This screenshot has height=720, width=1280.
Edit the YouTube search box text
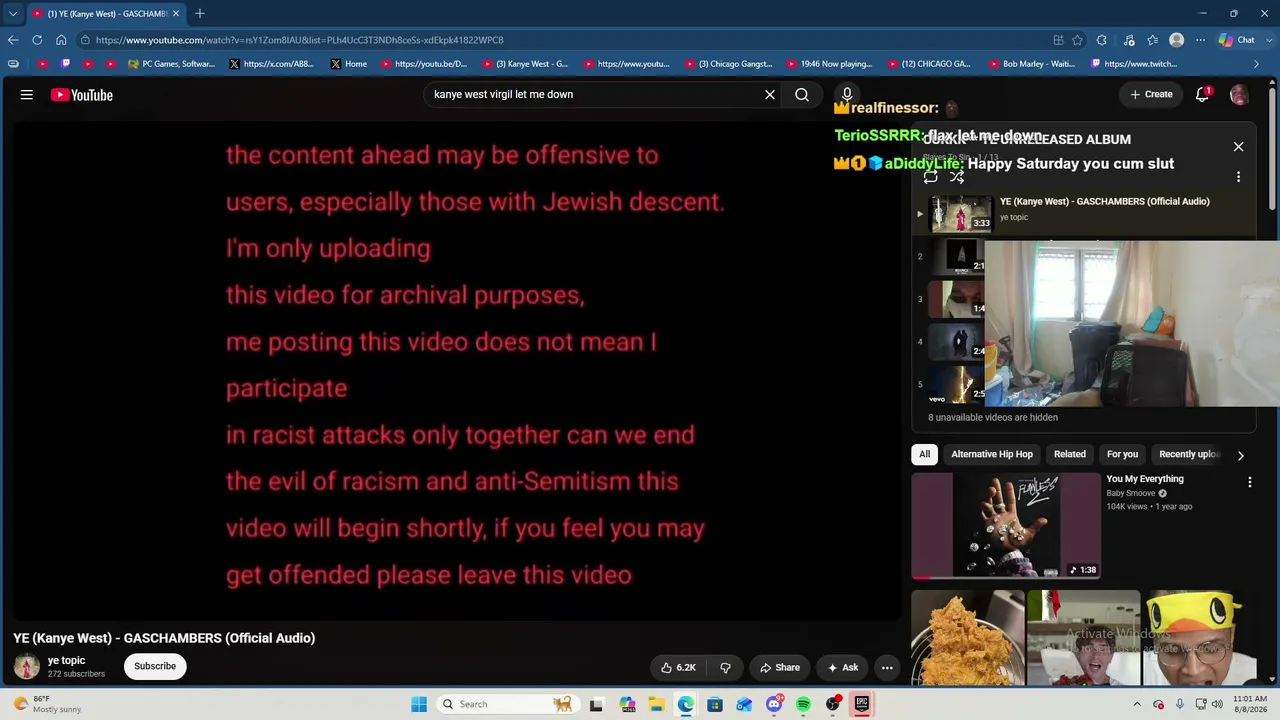[x=595, y=95]
